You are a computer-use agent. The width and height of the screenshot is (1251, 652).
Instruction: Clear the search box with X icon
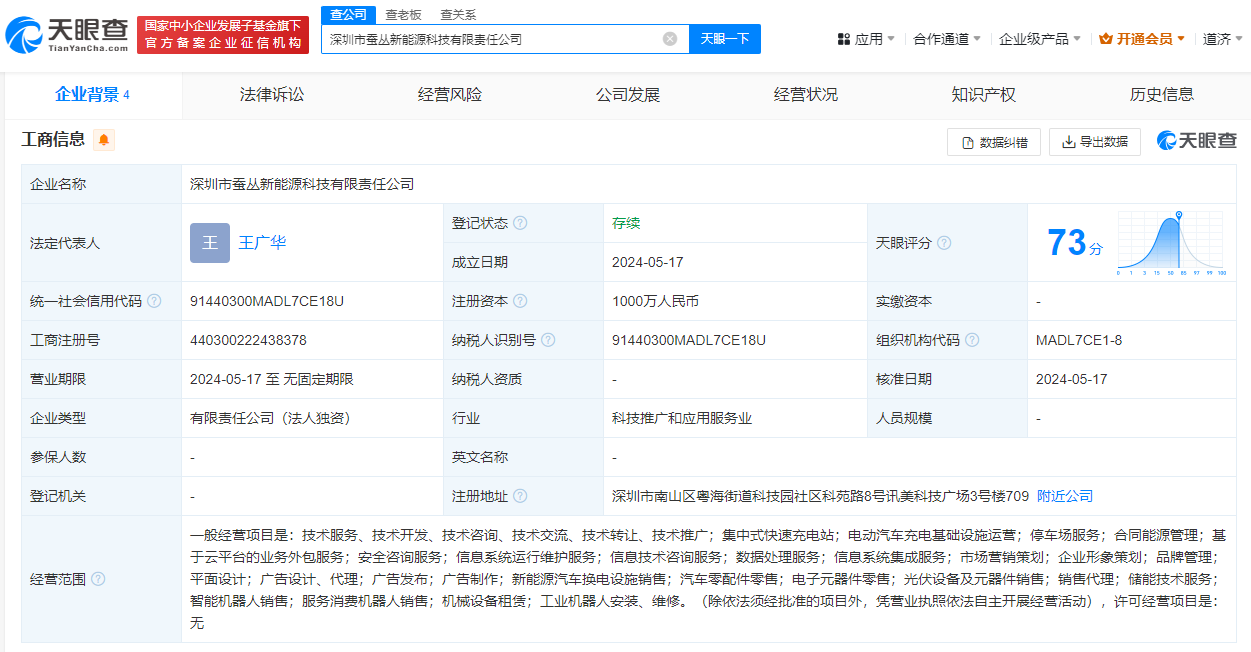pos(670,39)
